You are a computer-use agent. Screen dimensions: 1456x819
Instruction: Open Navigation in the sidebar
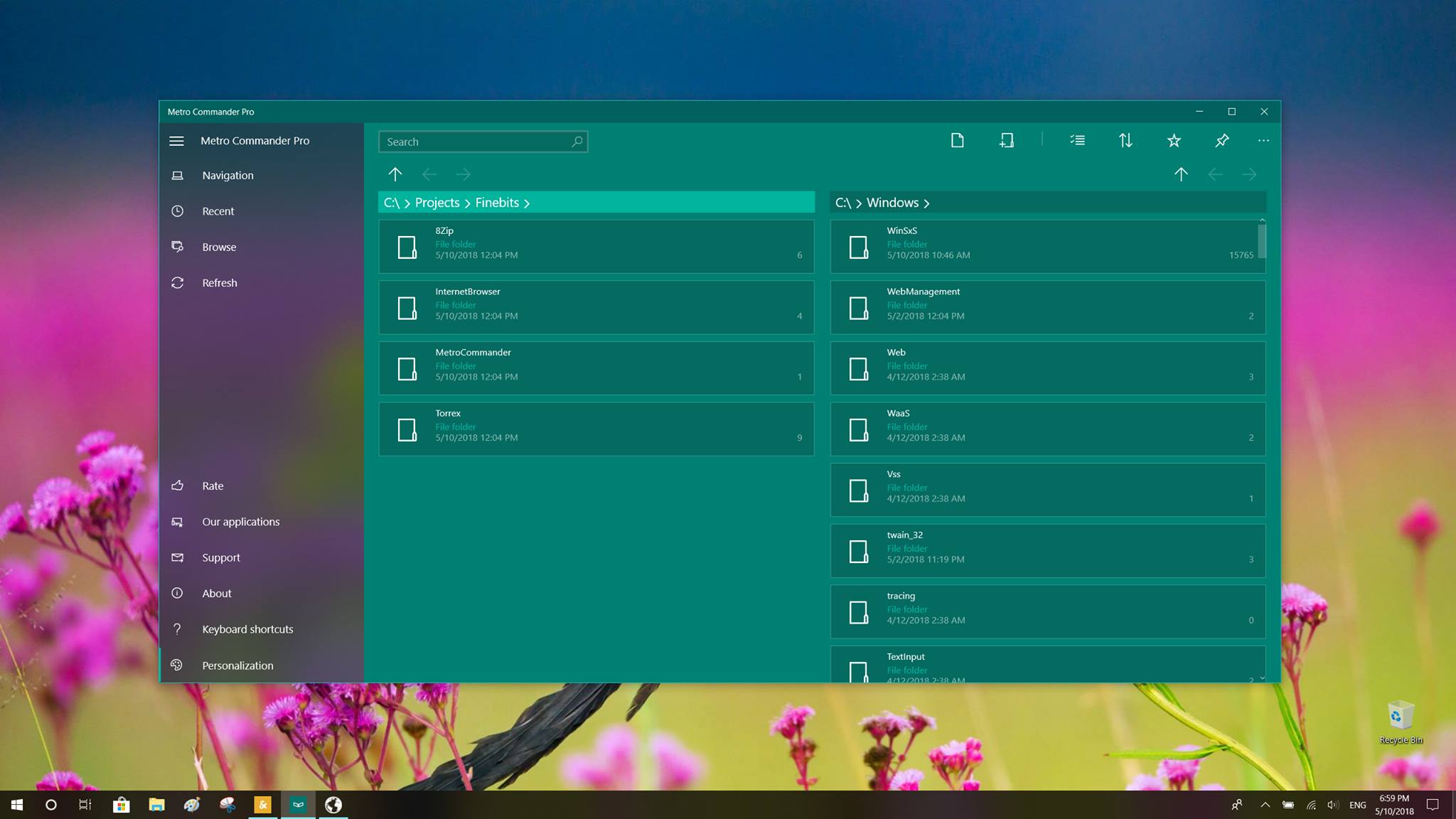(x=262, y=175)
